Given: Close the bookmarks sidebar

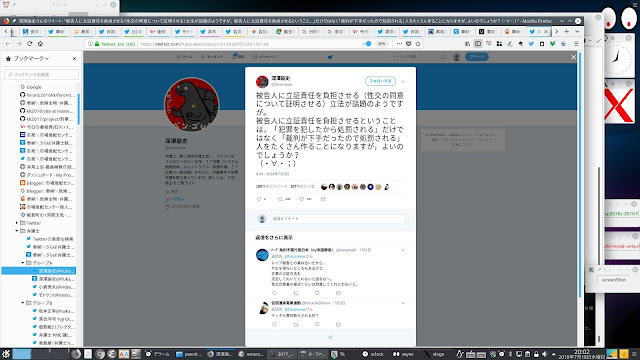Looking at the screenshot, I should click(74, 59).
